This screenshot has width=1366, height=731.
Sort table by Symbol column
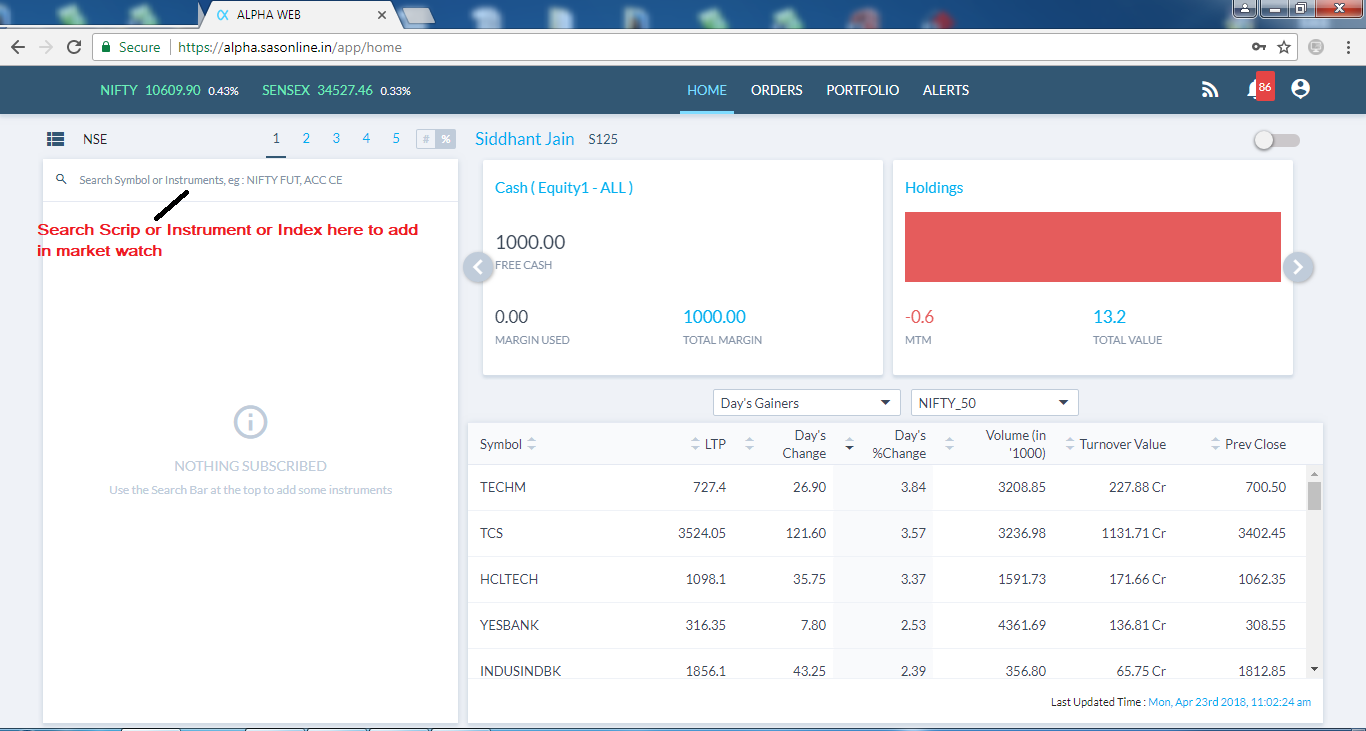click(508, 444)
